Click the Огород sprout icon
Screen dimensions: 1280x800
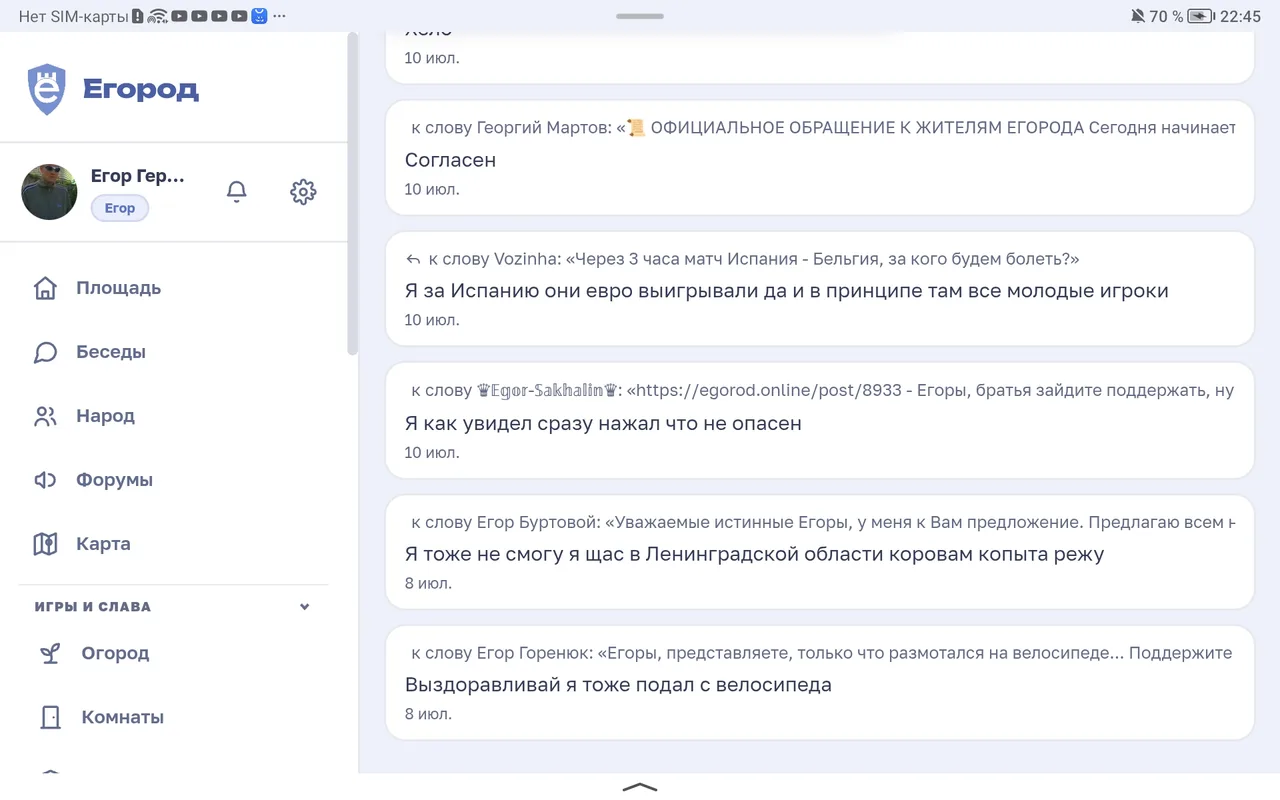point(50,653)
